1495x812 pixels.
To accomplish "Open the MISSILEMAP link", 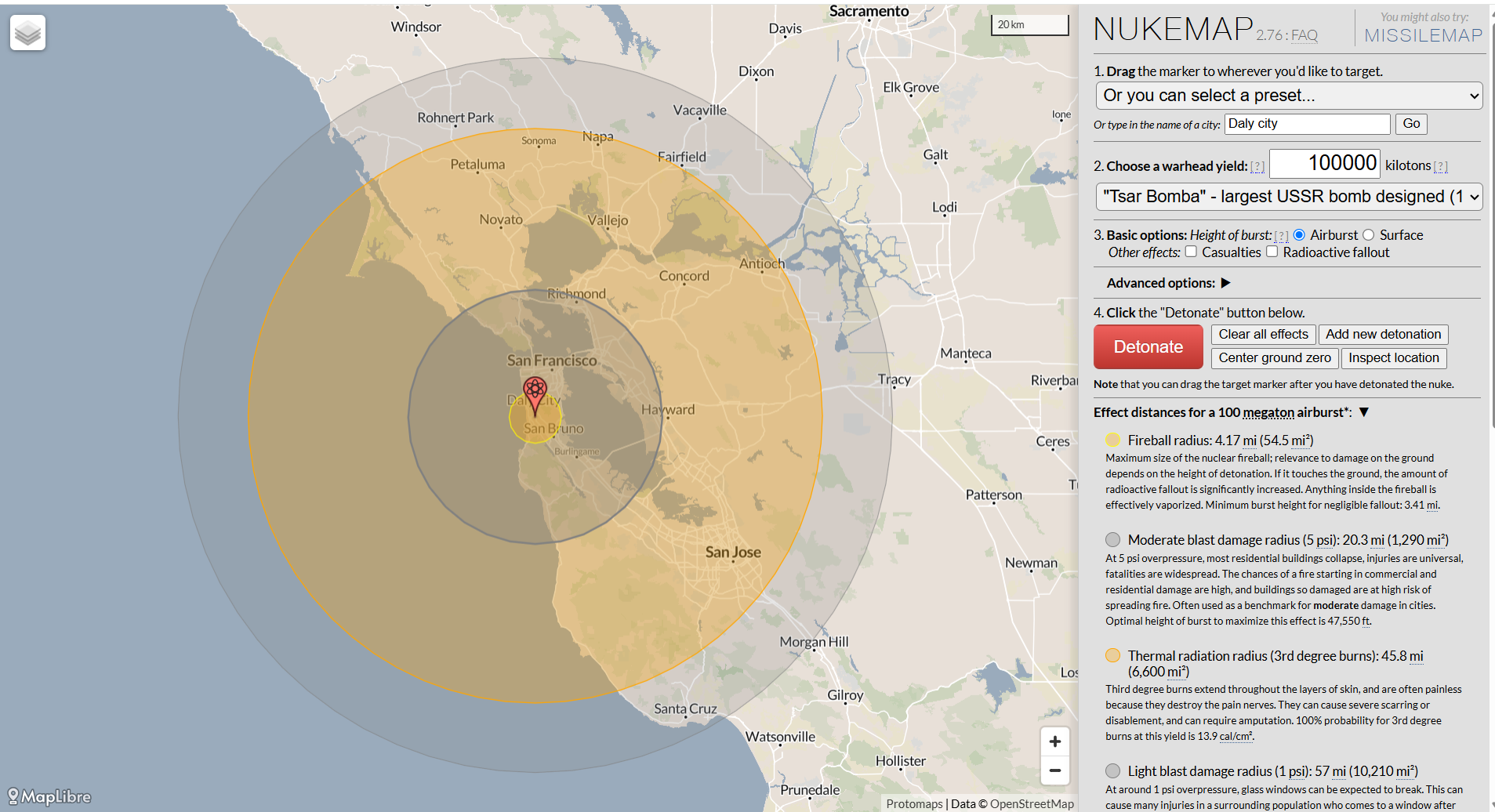I will point(1424,35).
